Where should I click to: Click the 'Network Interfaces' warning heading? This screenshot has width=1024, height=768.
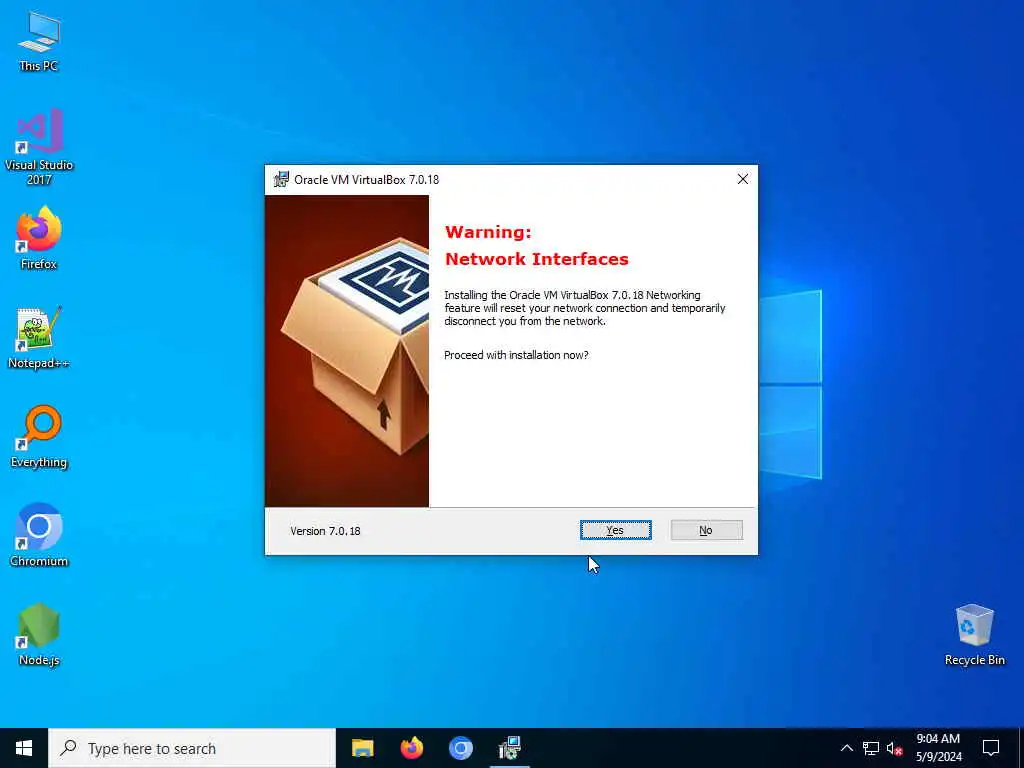[x=536, y=259]
